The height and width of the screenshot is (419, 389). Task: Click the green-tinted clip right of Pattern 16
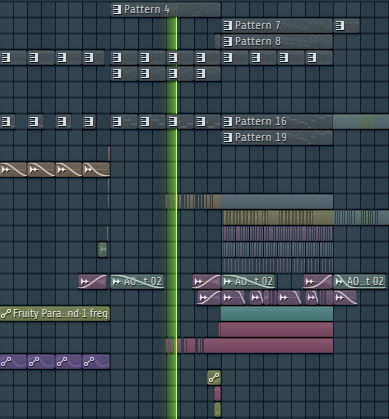click(x=361, y=122)
